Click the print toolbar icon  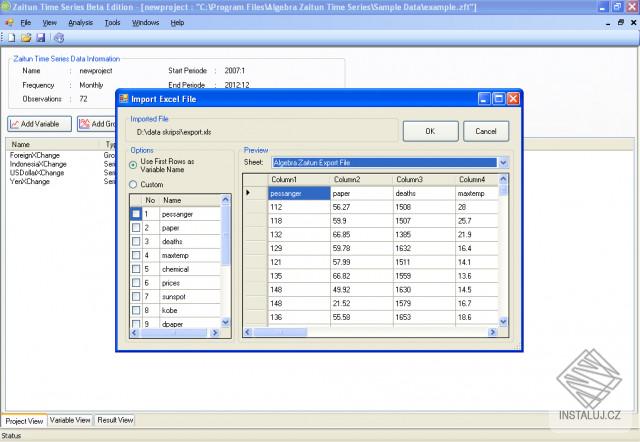(x=59, y=38)
